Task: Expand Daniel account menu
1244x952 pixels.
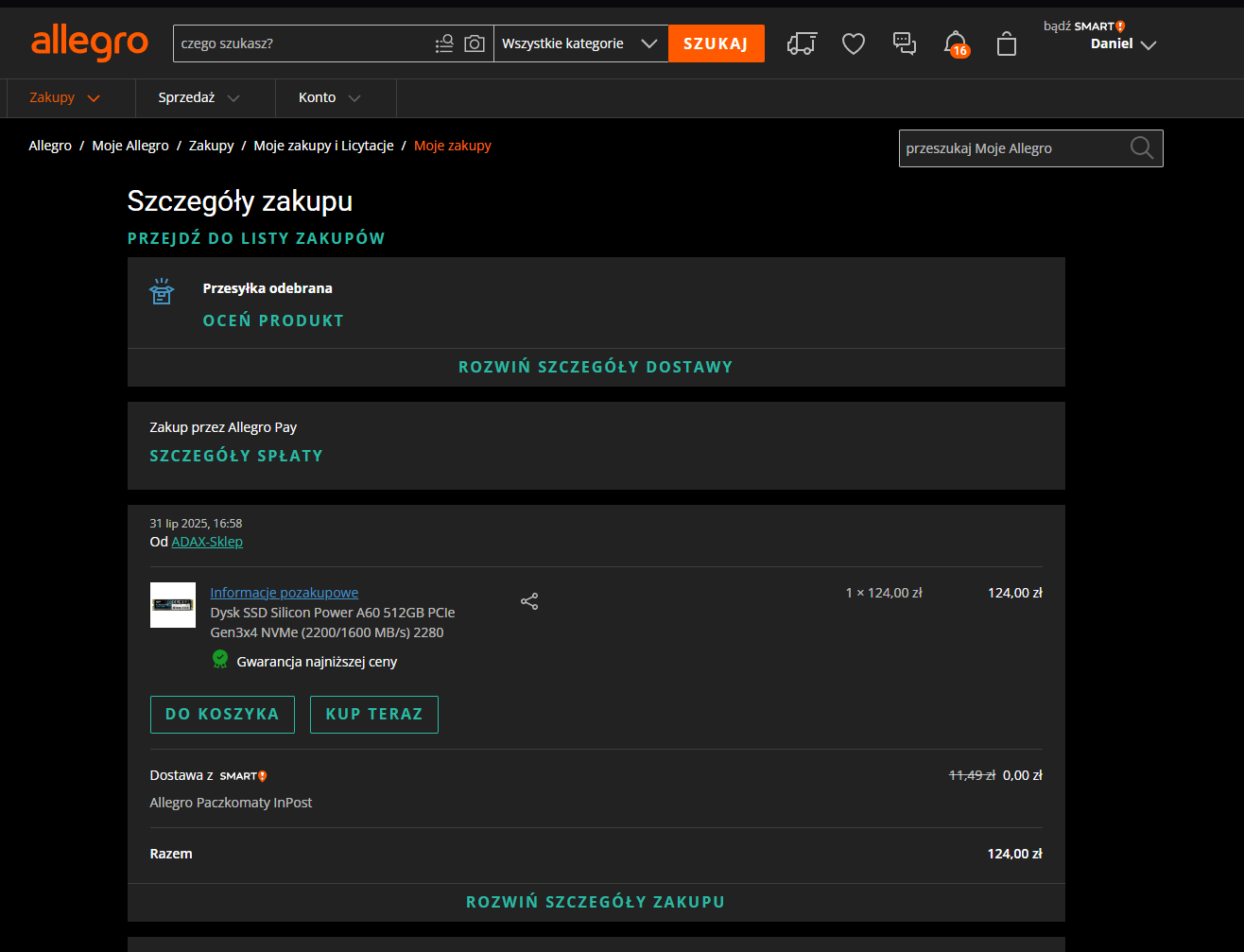Action: tap(1123, 44)
